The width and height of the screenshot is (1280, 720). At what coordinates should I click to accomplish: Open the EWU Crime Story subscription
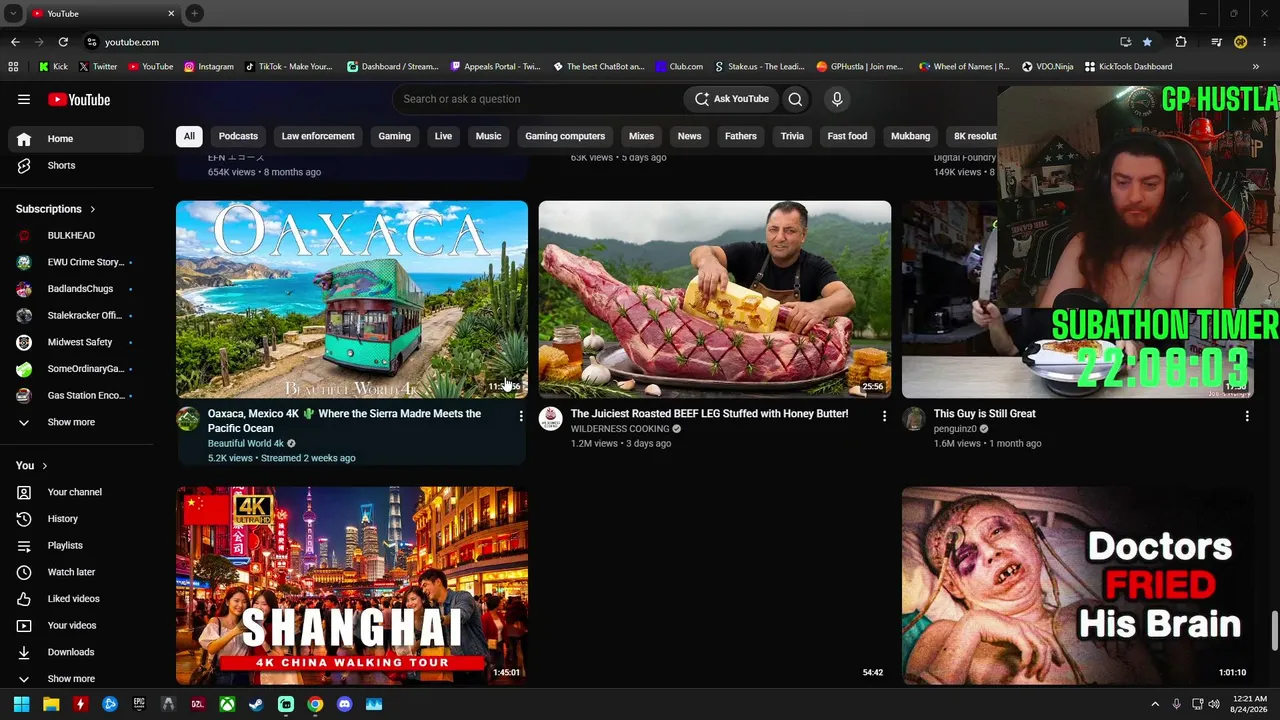[76, 262]
